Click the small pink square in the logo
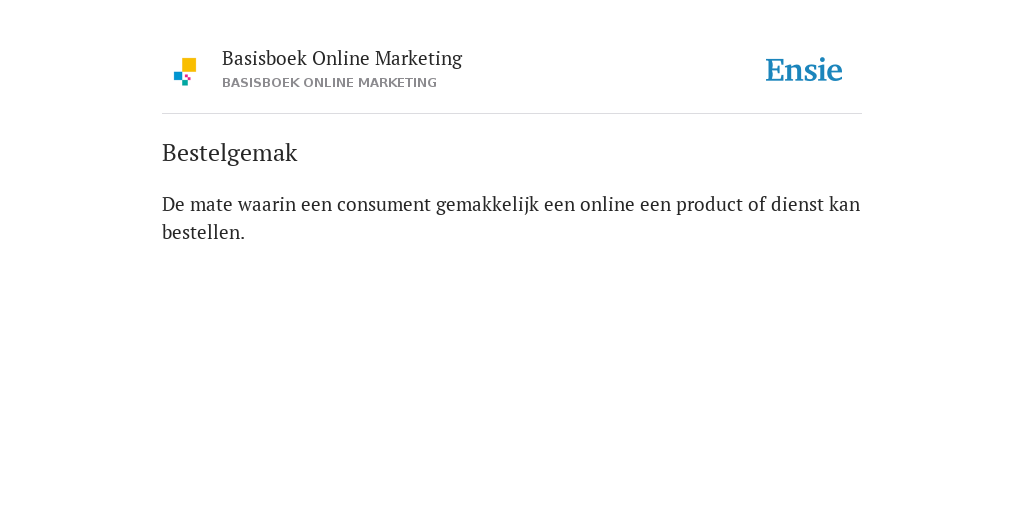 (187, 77)
